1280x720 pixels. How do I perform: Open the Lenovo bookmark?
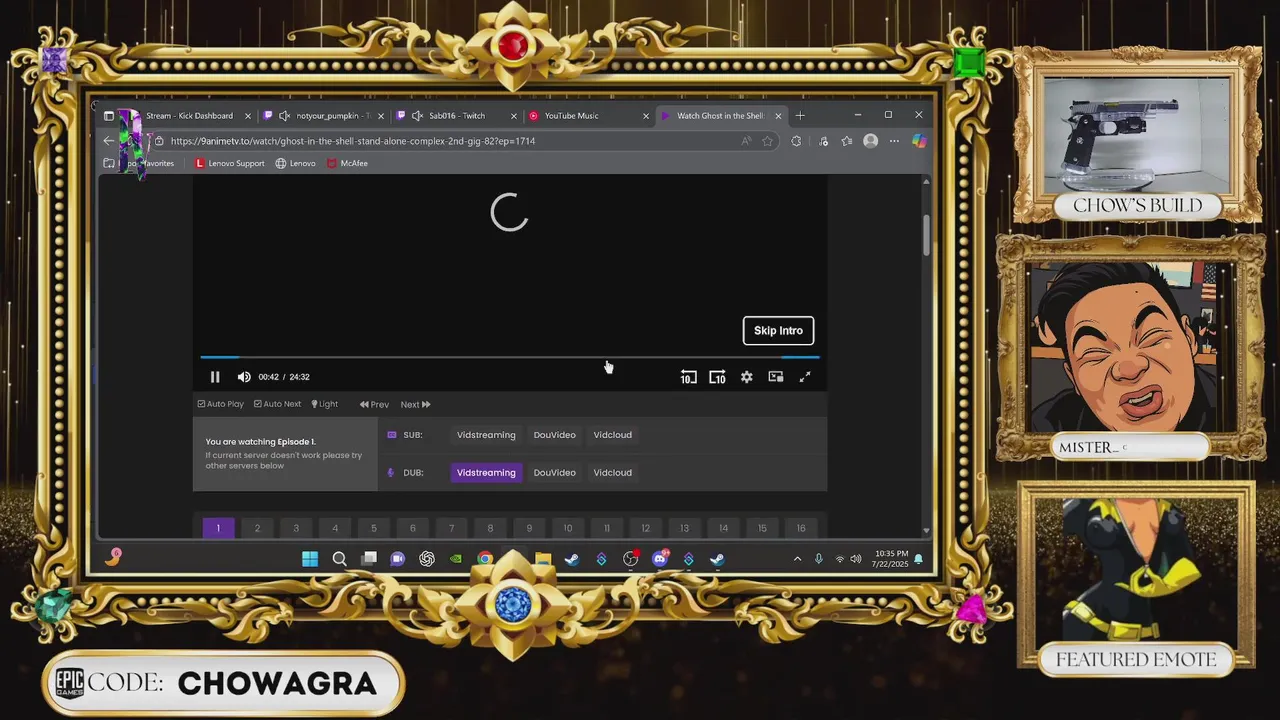(x=296, y=163)
